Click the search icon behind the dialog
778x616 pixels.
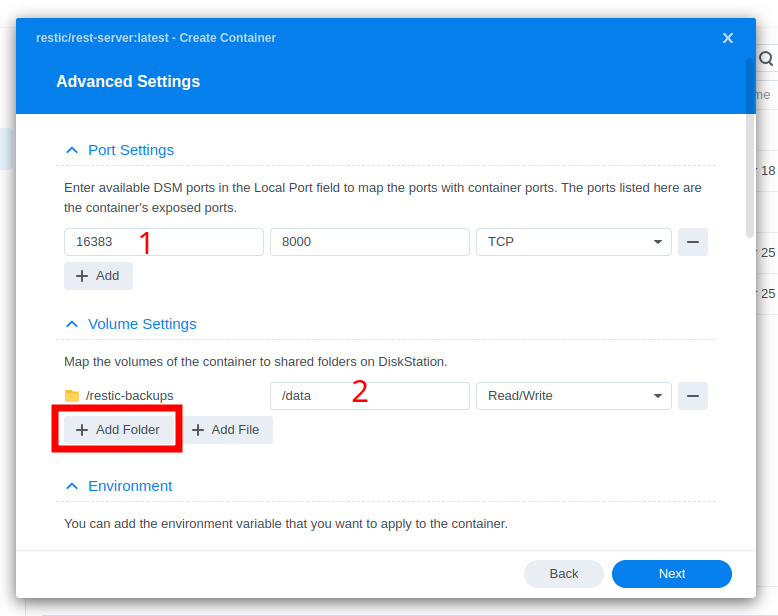click(x=766, y=59)
